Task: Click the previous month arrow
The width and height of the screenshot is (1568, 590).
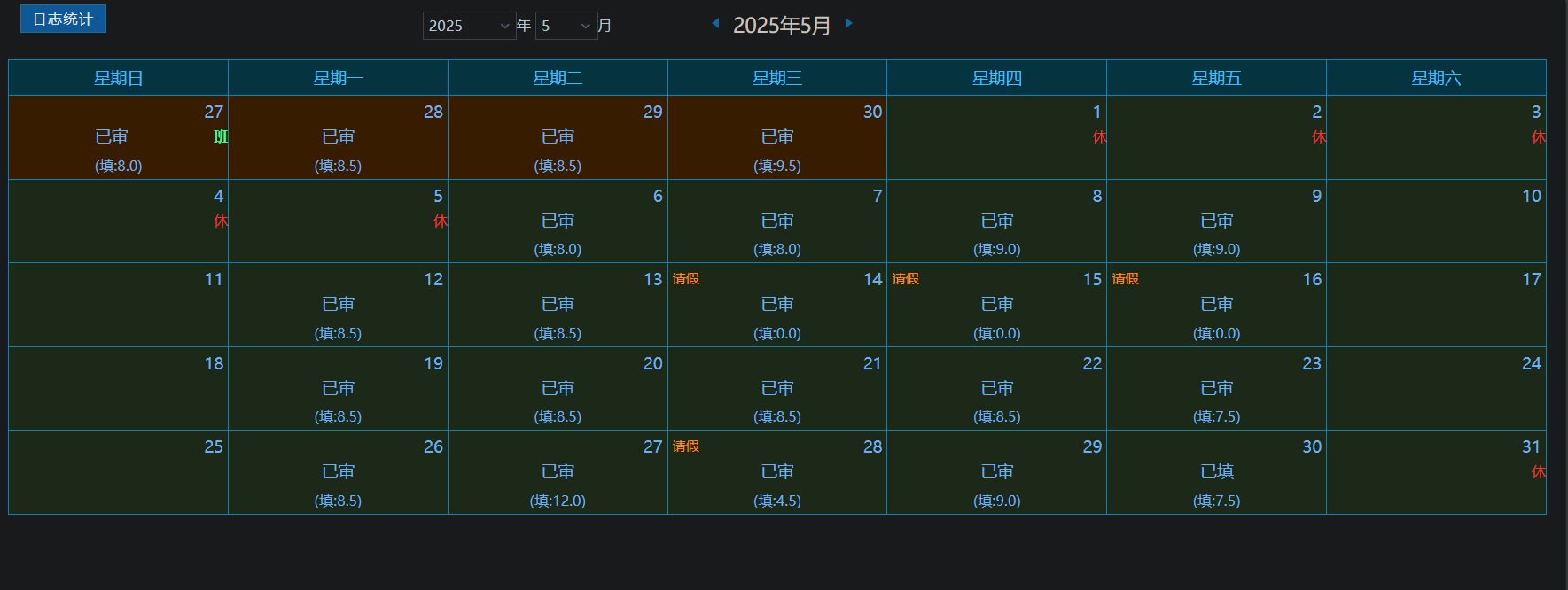Action: click(715, 24)
